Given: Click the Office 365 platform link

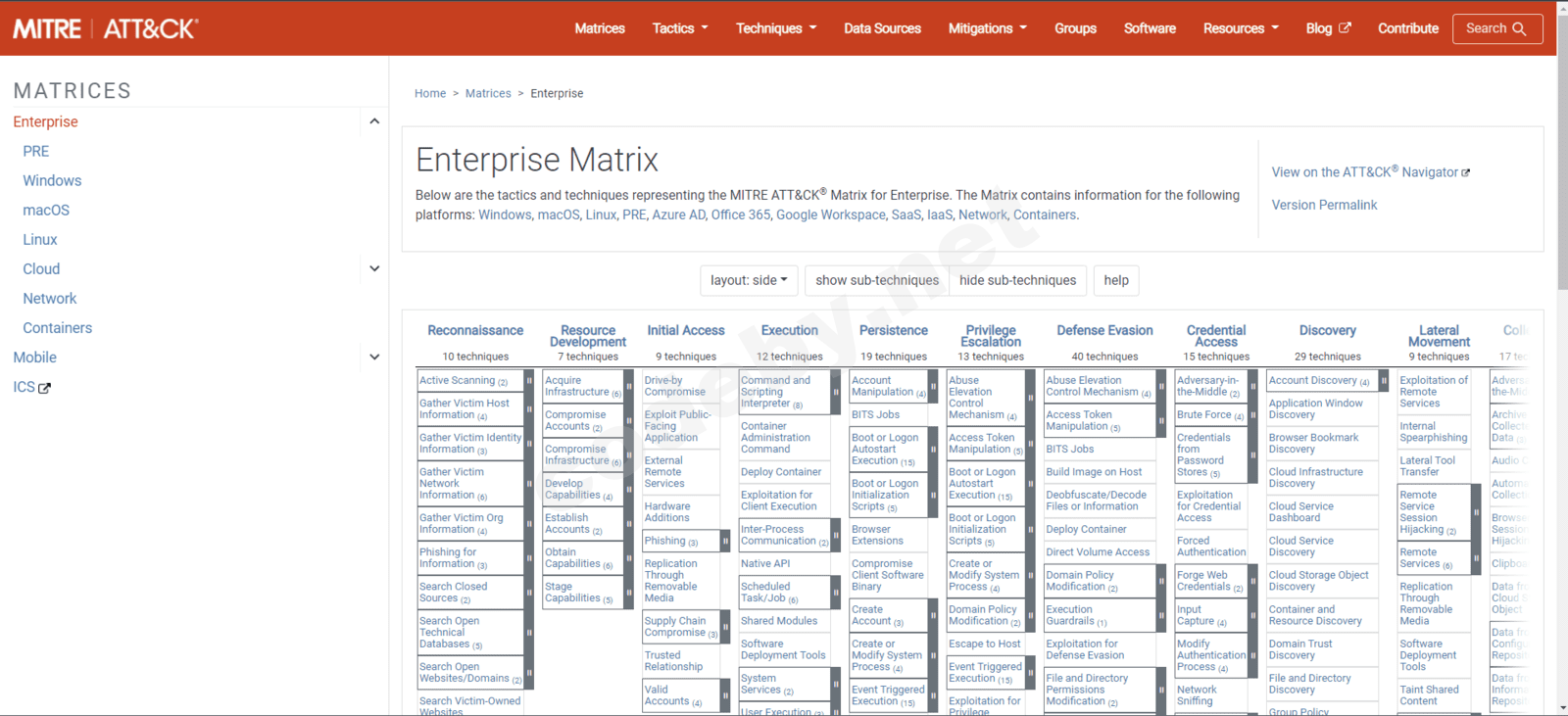Looking at the screenshot, I should coord(740,215).
